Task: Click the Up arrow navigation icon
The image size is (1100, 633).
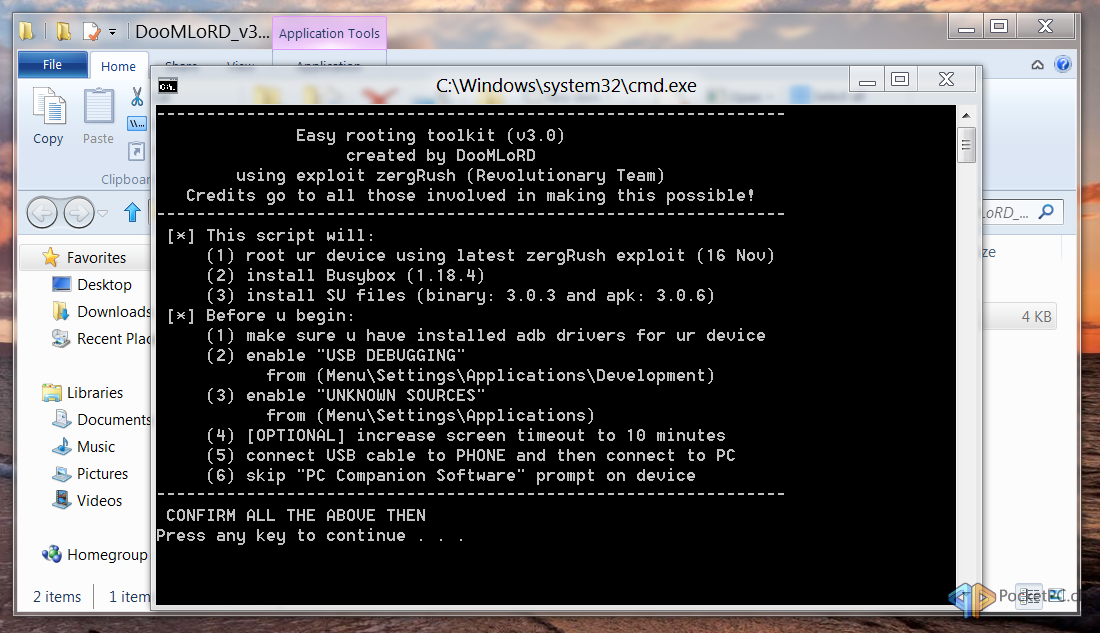Action: [132, 212]
